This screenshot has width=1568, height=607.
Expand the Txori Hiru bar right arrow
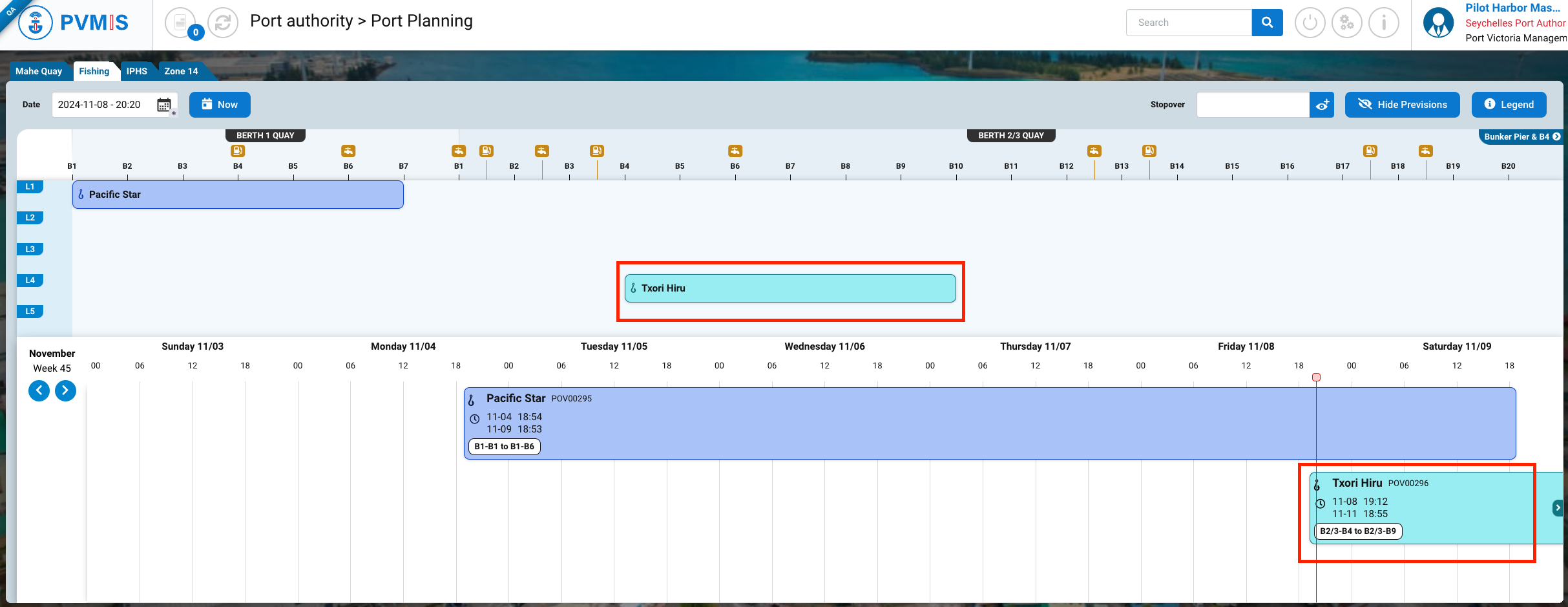1558,508
